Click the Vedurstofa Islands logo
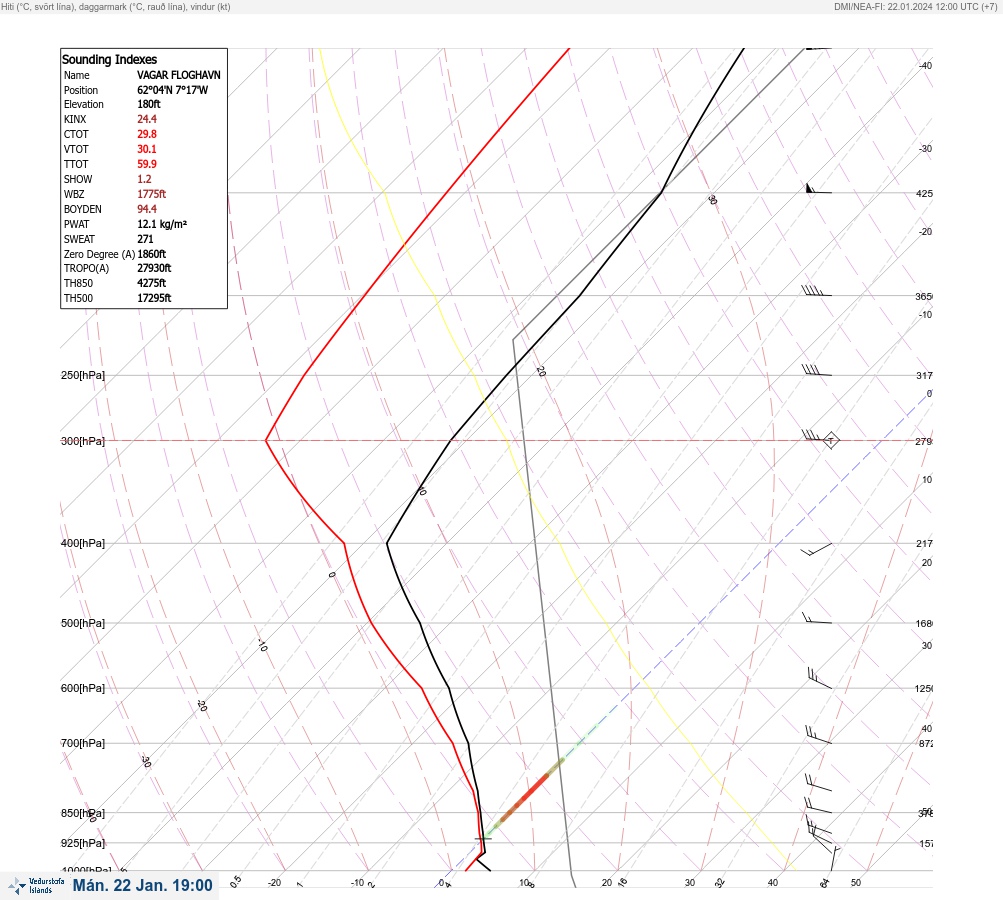Viewport: 1003px width, 900px height. (36, 886)
